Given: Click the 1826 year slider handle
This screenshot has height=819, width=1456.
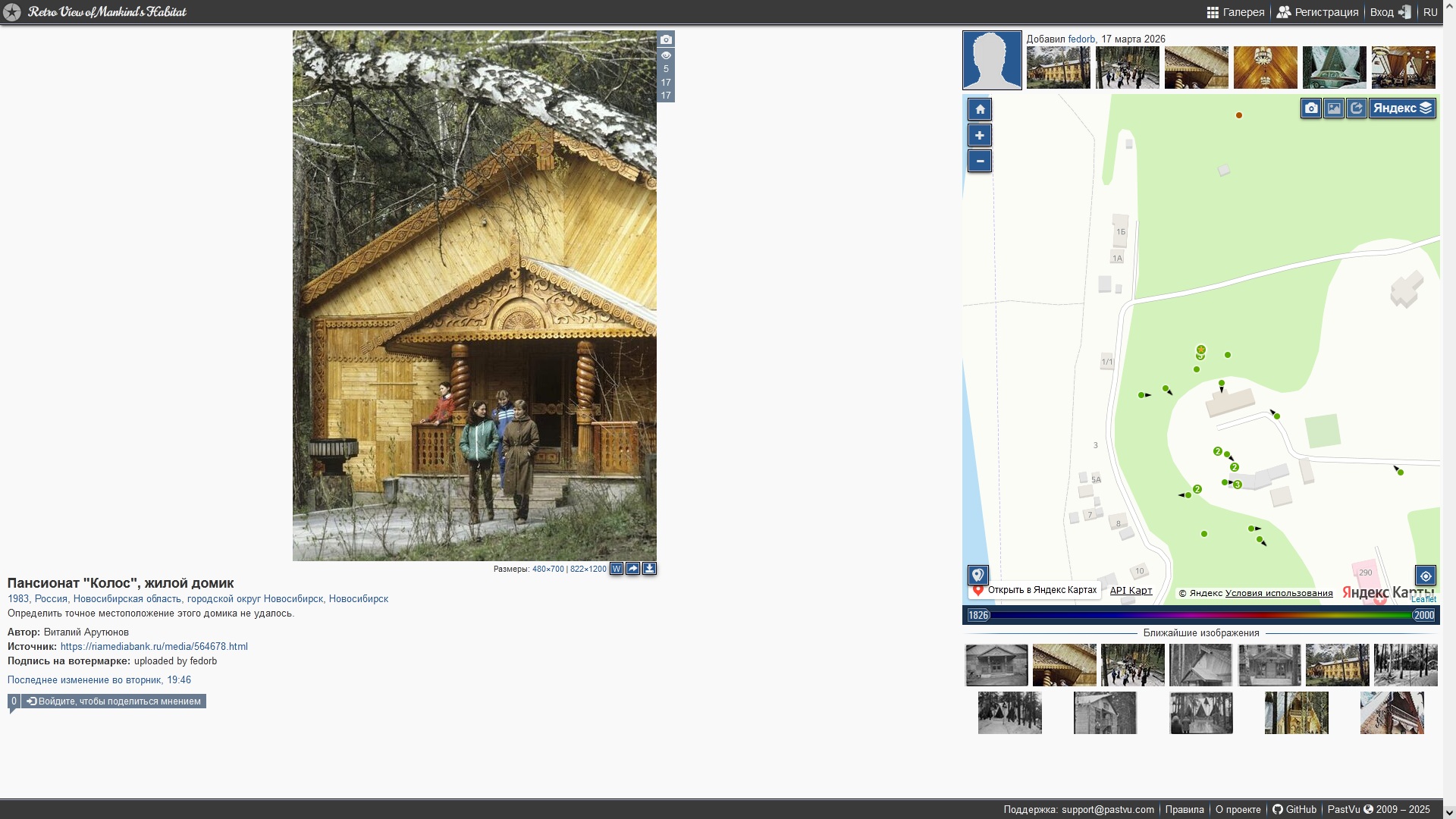Looking at the screenshot, I should (978, 616).
